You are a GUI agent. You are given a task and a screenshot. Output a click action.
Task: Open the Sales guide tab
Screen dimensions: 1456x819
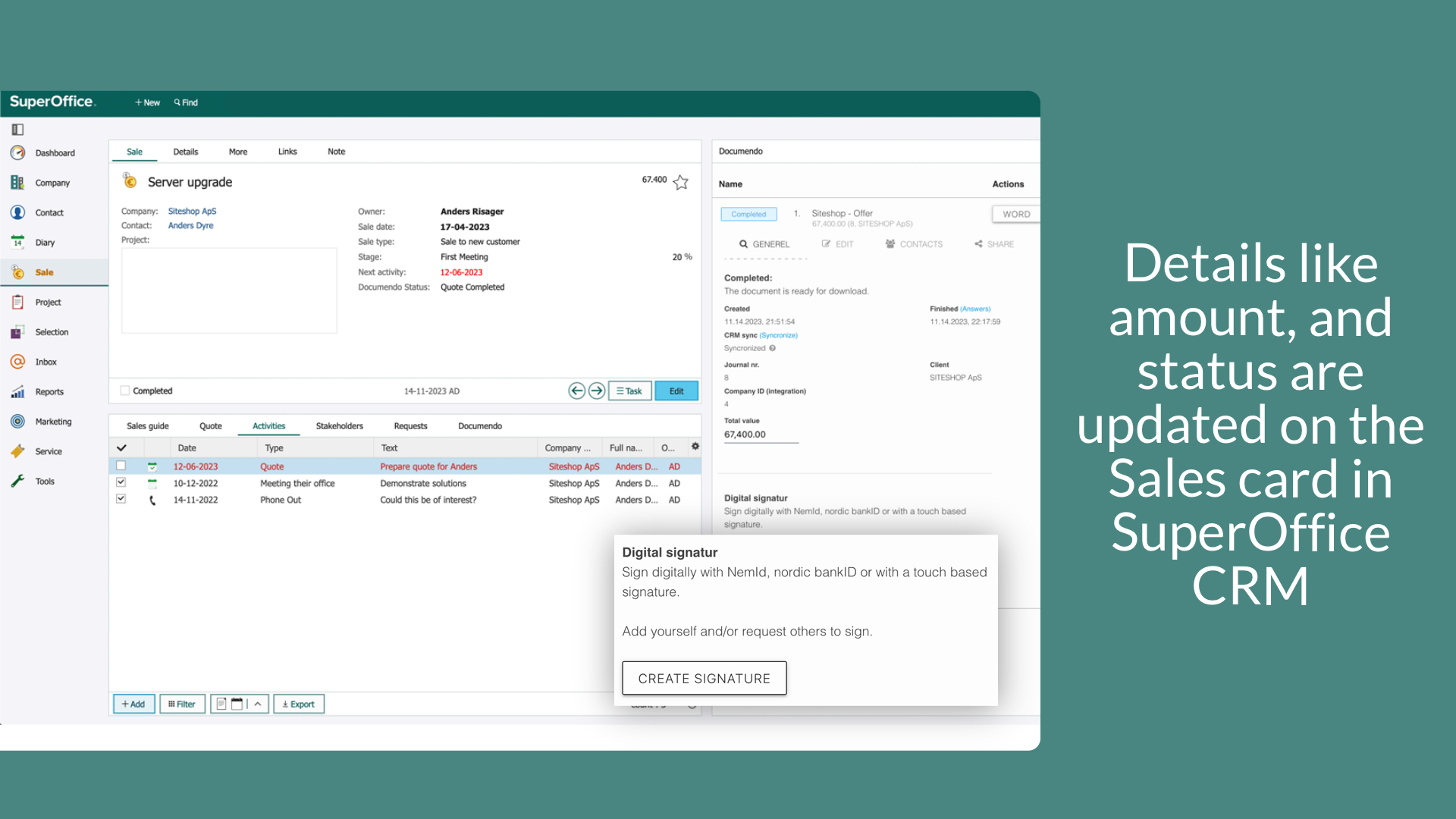pos(148,426)
